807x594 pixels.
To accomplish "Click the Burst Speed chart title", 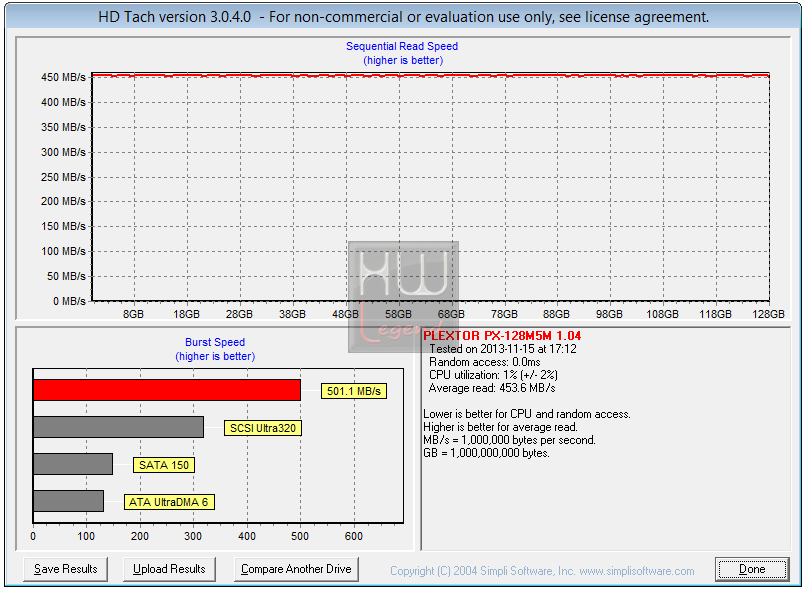I will click(x=215, y=342).
